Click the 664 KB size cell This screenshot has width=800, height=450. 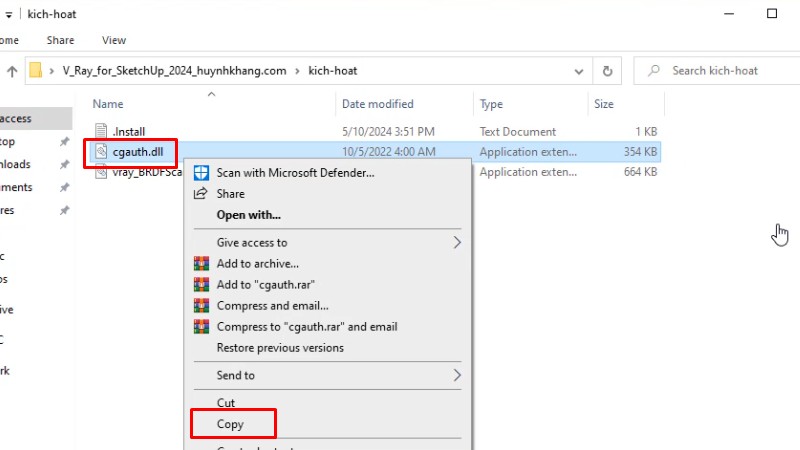[x=640, y=172]
